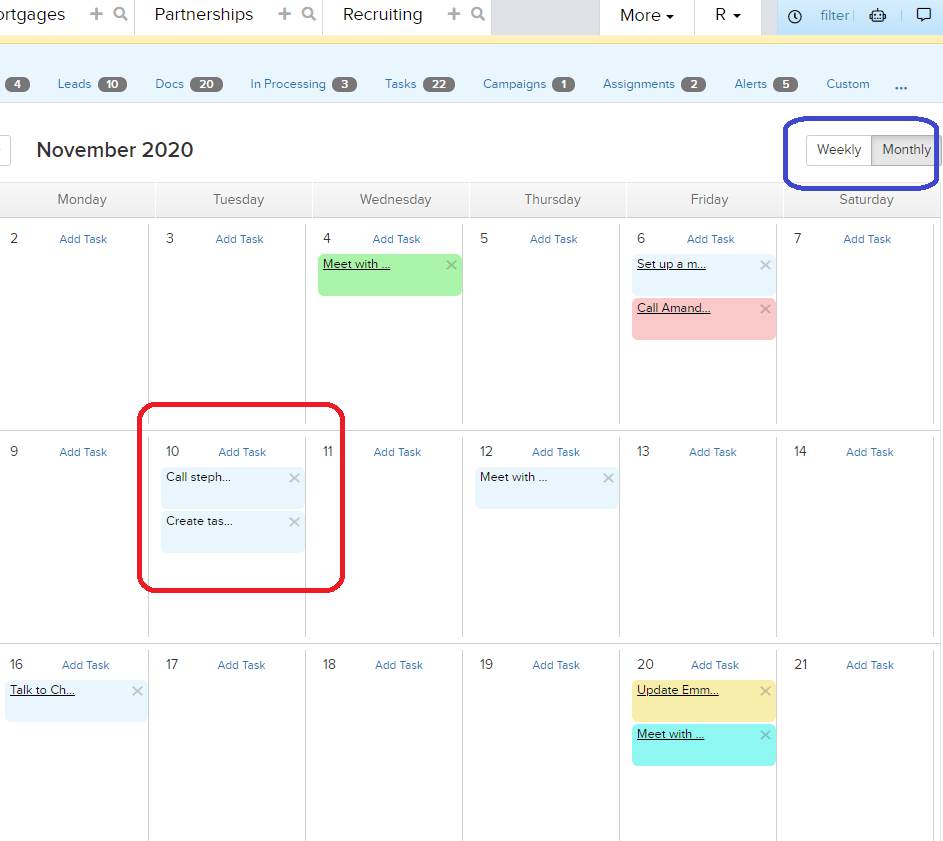Open the green Meet with task on the 4th
The image size is (943, 841).
[357, 264]
